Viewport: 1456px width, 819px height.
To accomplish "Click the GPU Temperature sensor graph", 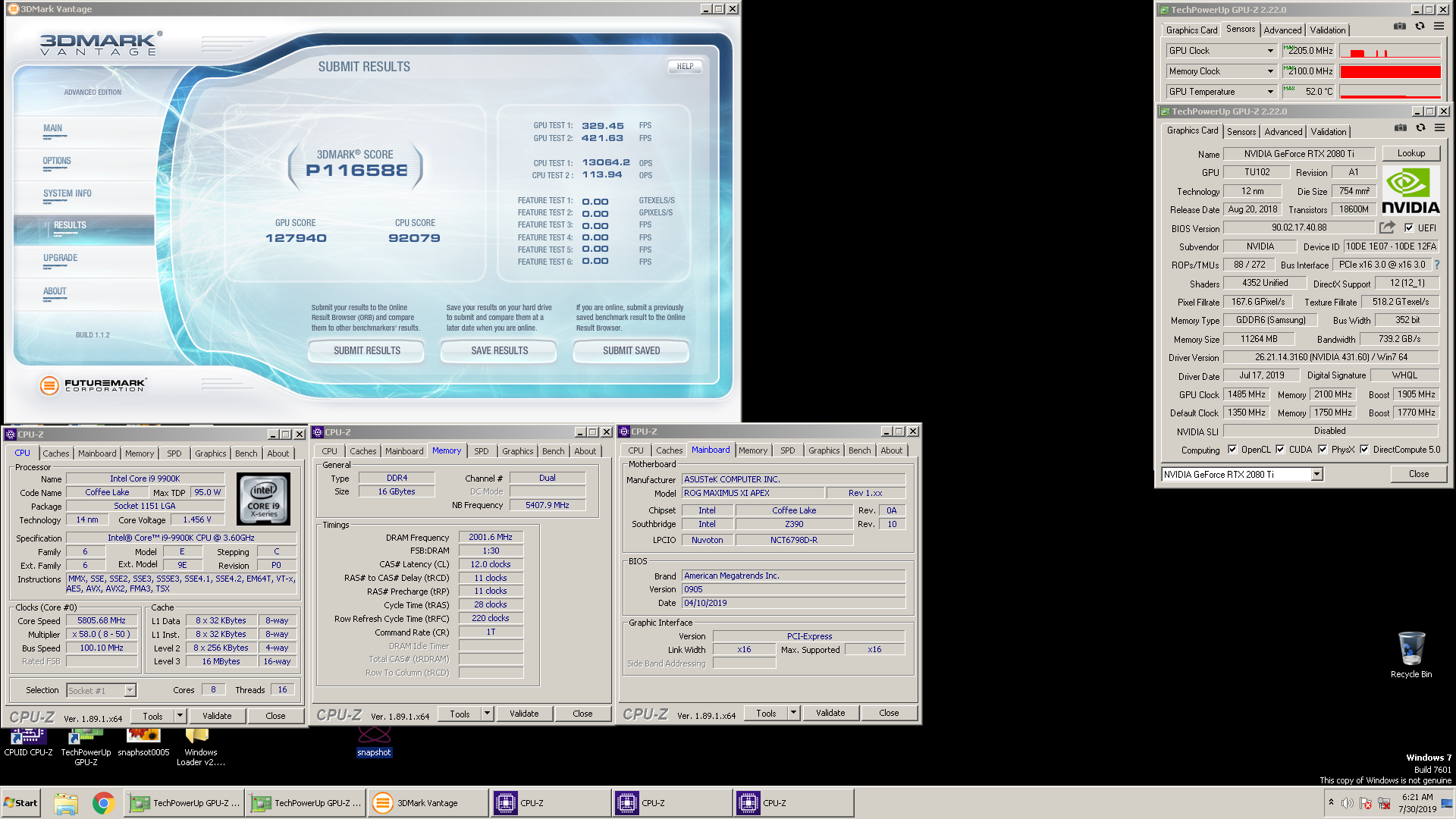I will pos(1390,92).
